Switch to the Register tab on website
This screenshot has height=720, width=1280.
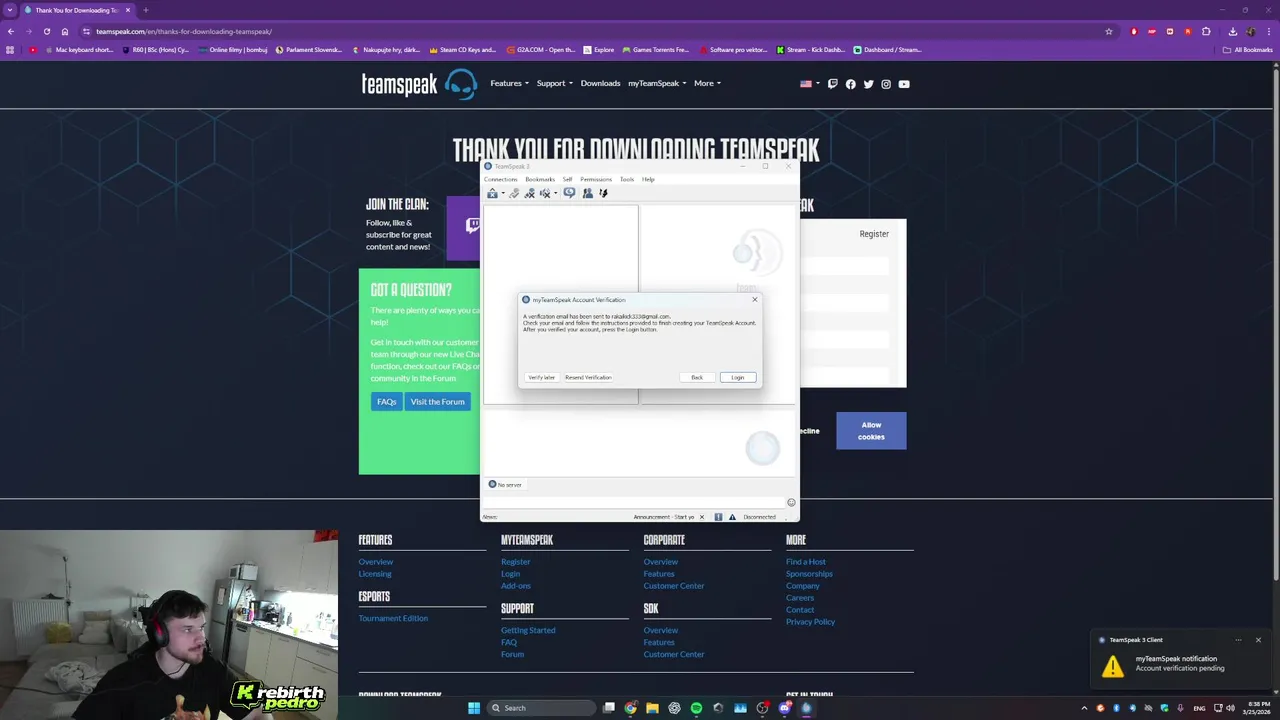874,234
